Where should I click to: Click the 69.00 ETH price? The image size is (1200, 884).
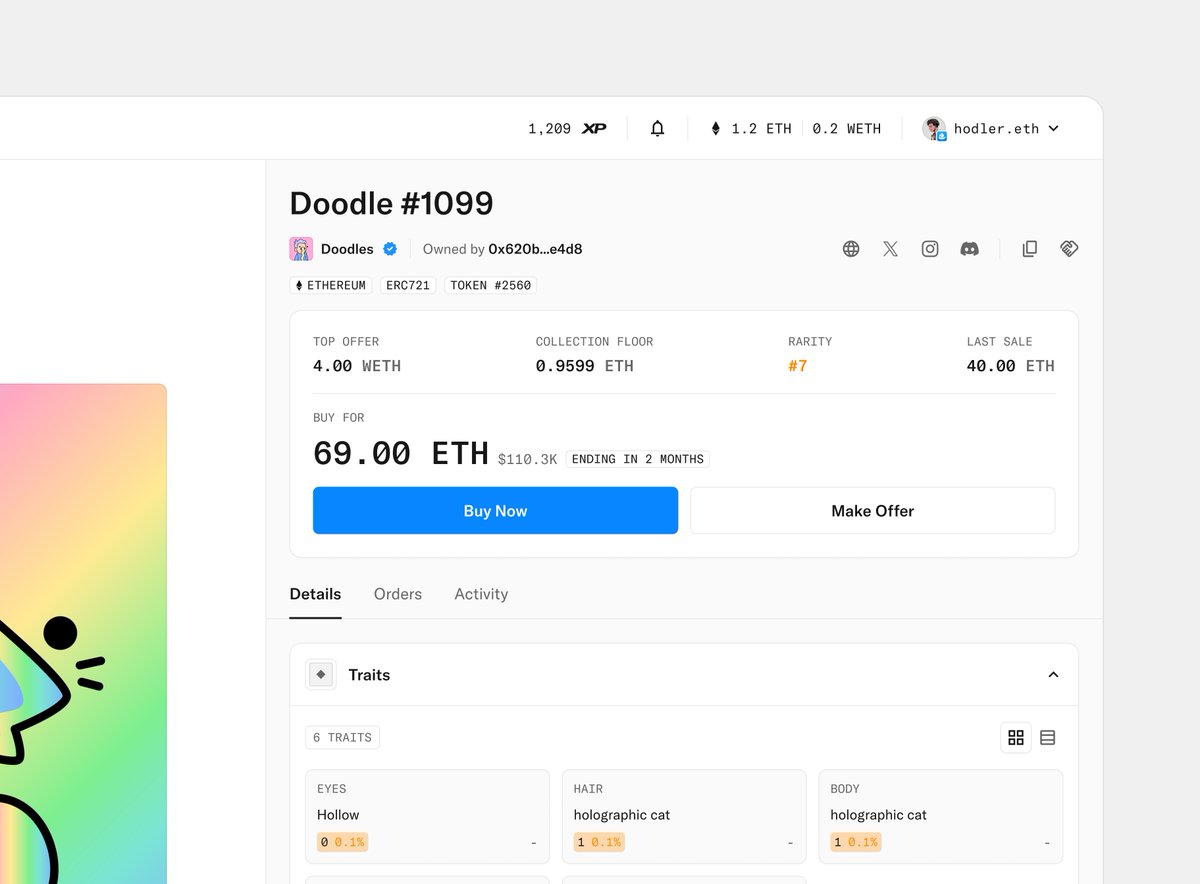pyautogui.click(x=401, y=453)
